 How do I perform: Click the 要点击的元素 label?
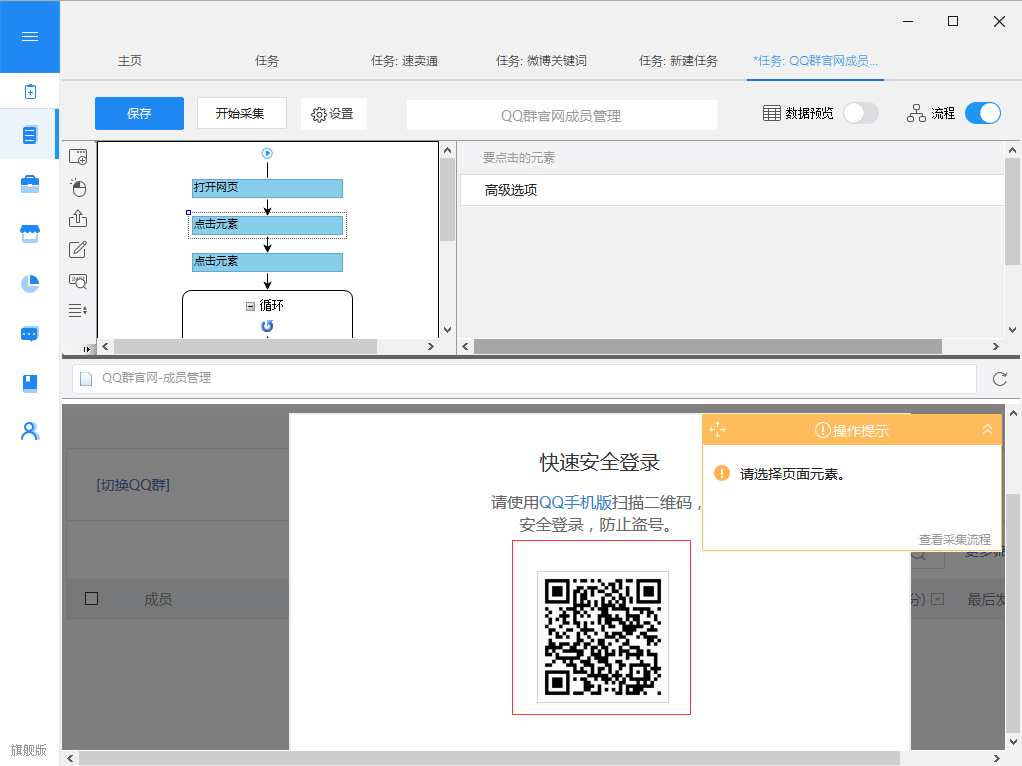click(x=519, y=158)
